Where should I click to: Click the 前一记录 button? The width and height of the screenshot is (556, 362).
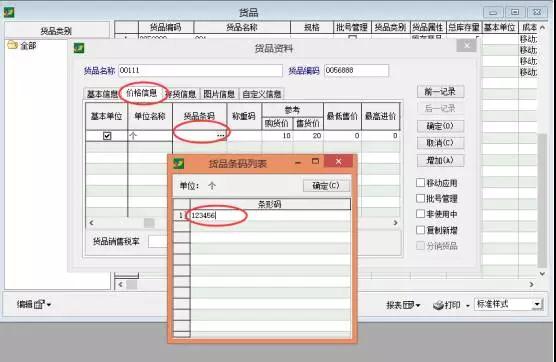tap(440, 92)
